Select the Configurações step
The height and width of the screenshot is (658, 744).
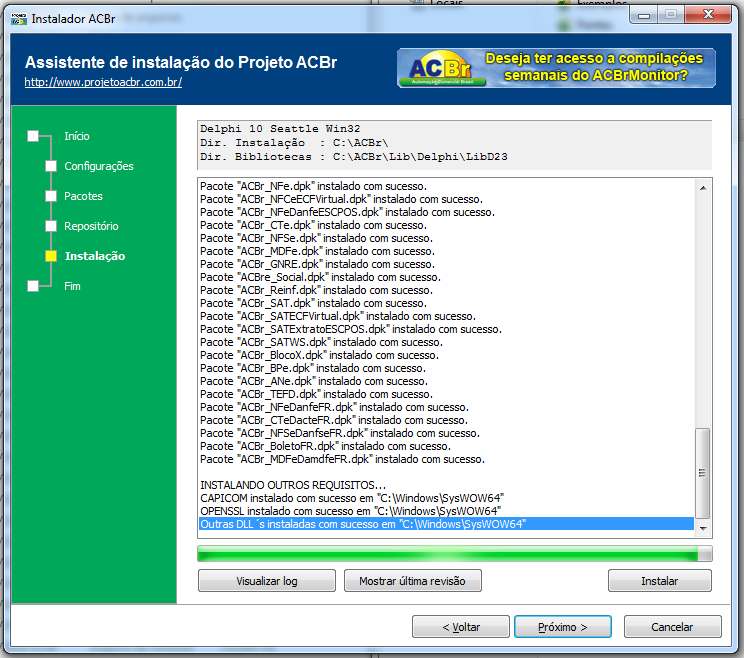pyautogui.click(x=99, y=166)
